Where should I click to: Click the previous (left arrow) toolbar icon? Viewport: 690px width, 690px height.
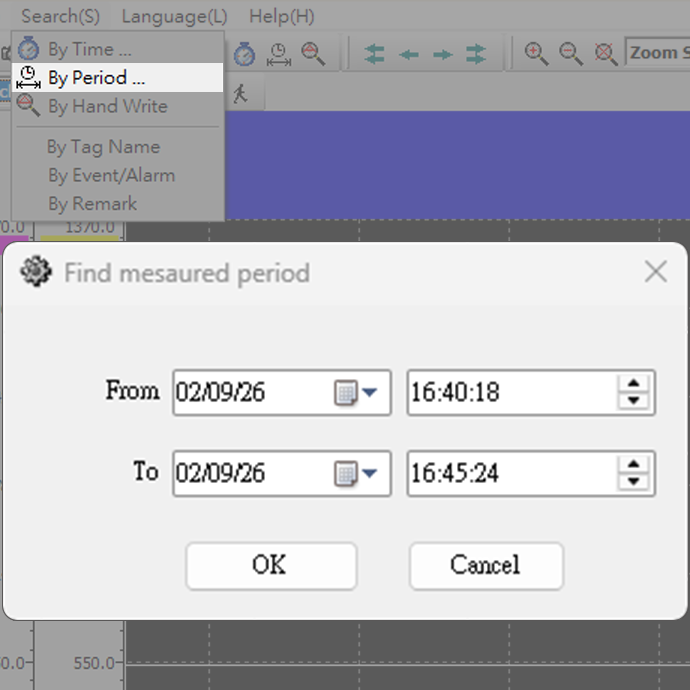[409, 54]
